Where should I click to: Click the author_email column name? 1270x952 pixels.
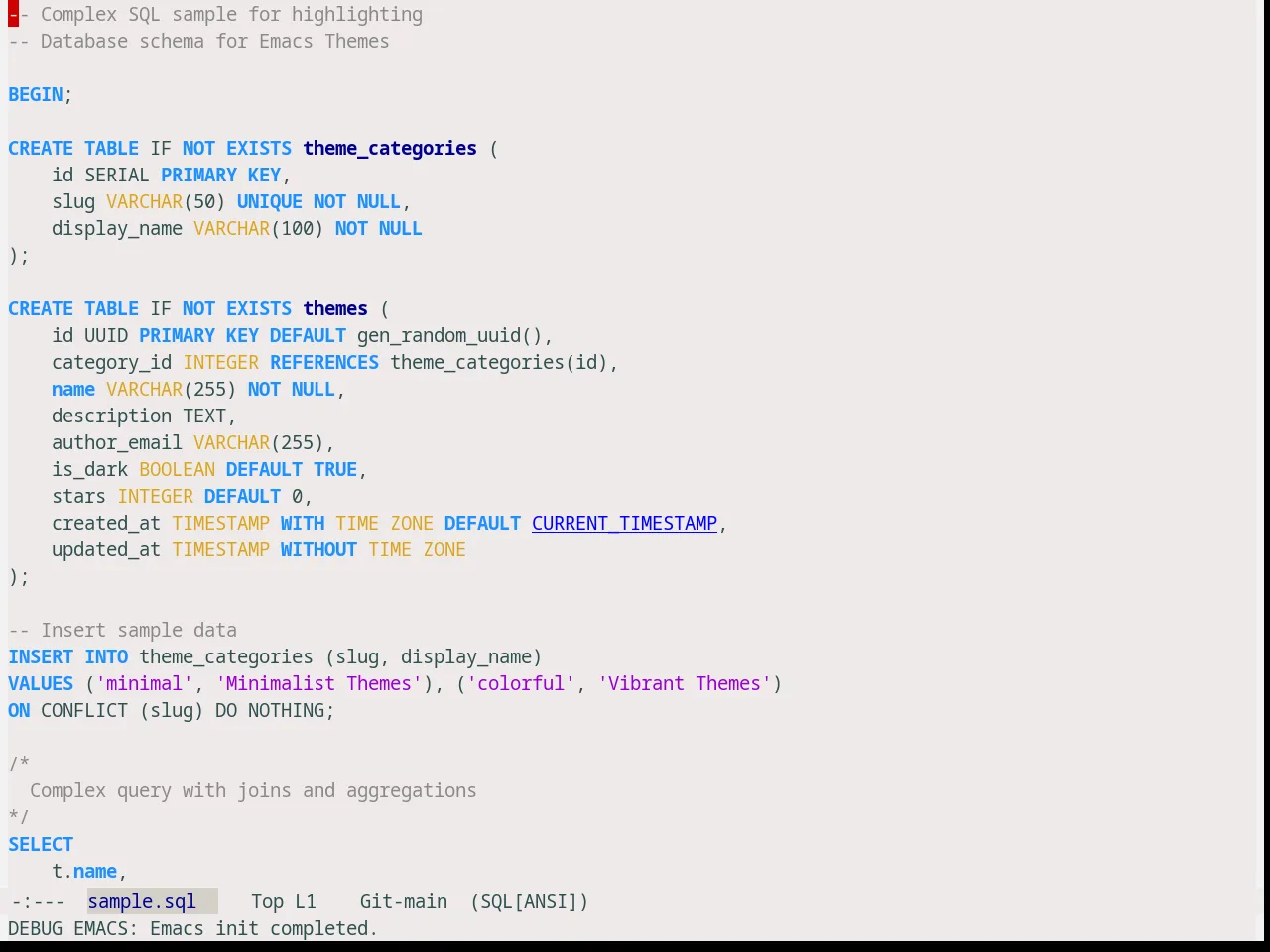[x=117, y=442]
